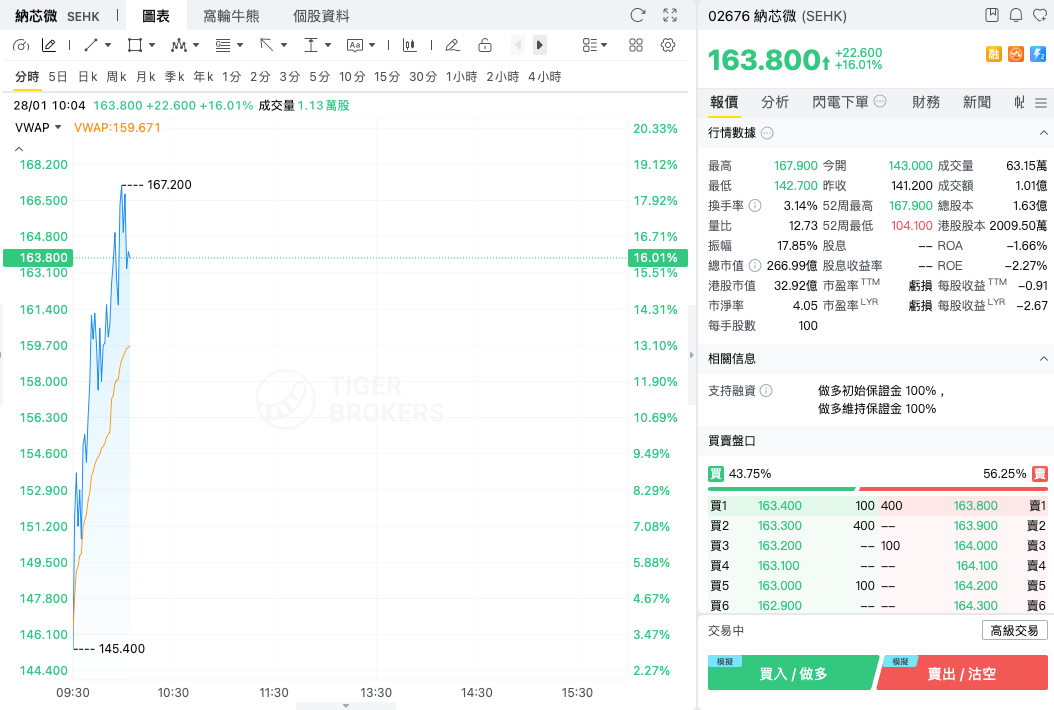Open chart settings gear icon
This screenshot has width=1054, height=710.
point(668,45)
